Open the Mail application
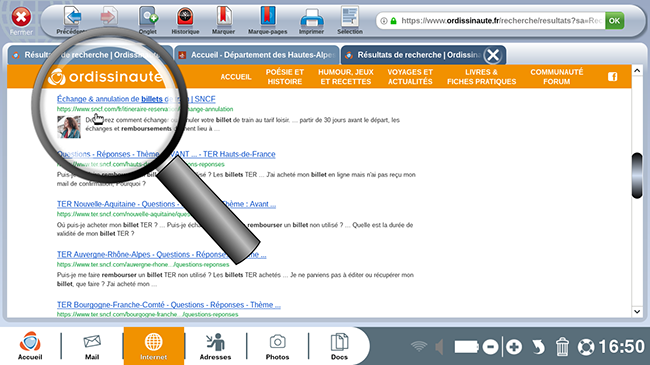The width and height of the screenshot is (650, 365). click(x=92, y=346)
